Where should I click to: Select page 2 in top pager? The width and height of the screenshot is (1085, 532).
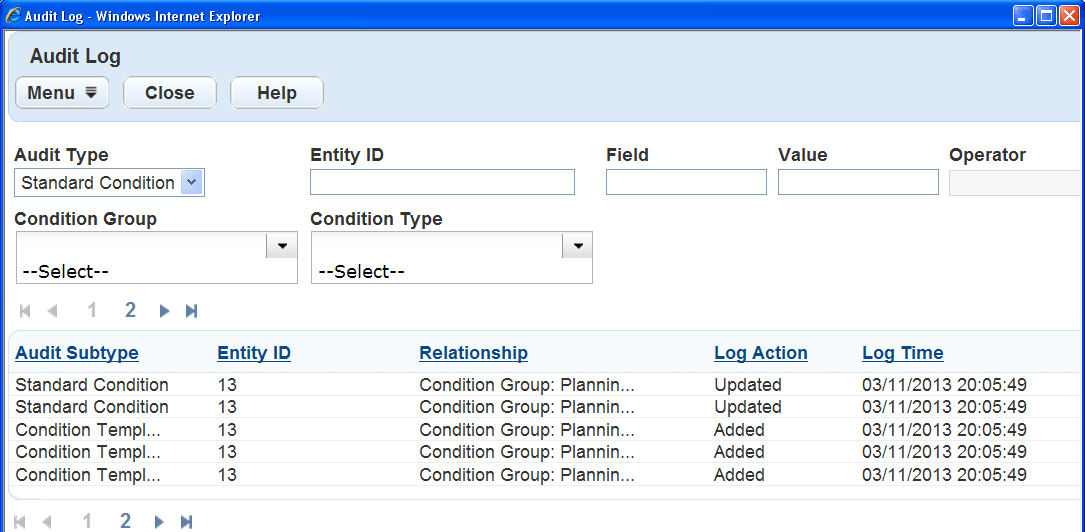(130, 311)
